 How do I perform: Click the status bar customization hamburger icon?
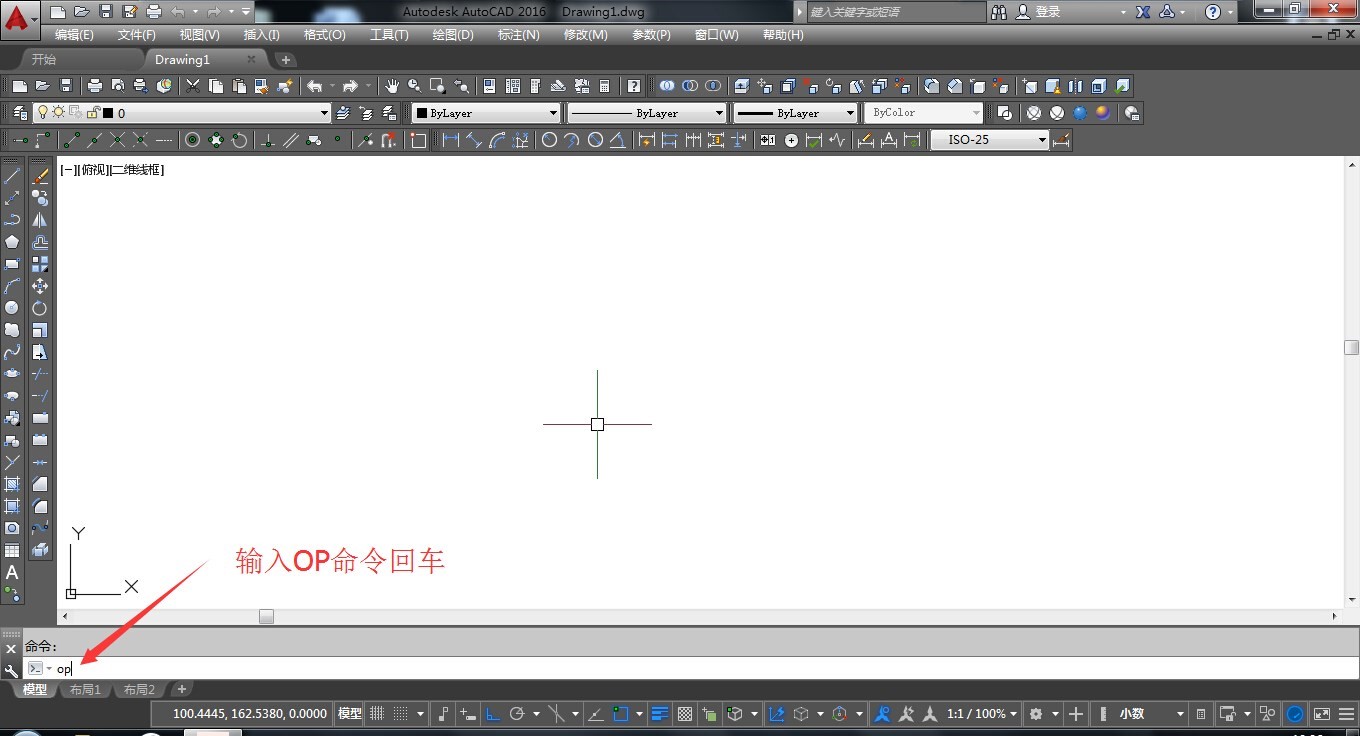(1346, 714)
